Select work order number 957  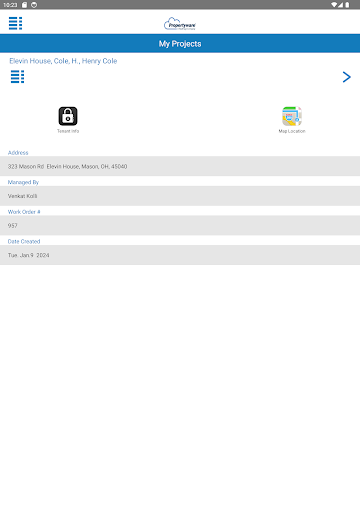(x=180, y=226)
